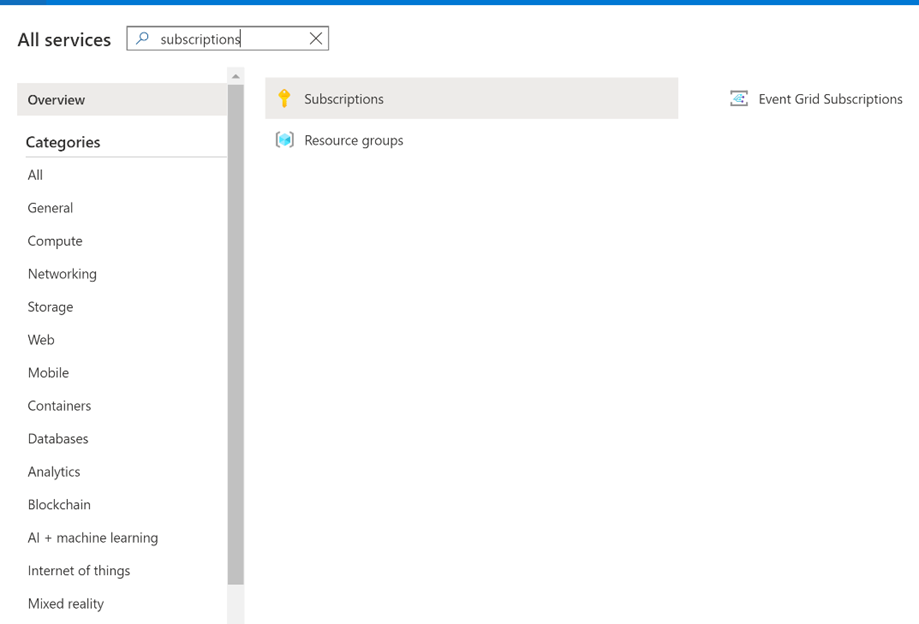
Task: Open Resource groups service
Action: tap(354, 140)
